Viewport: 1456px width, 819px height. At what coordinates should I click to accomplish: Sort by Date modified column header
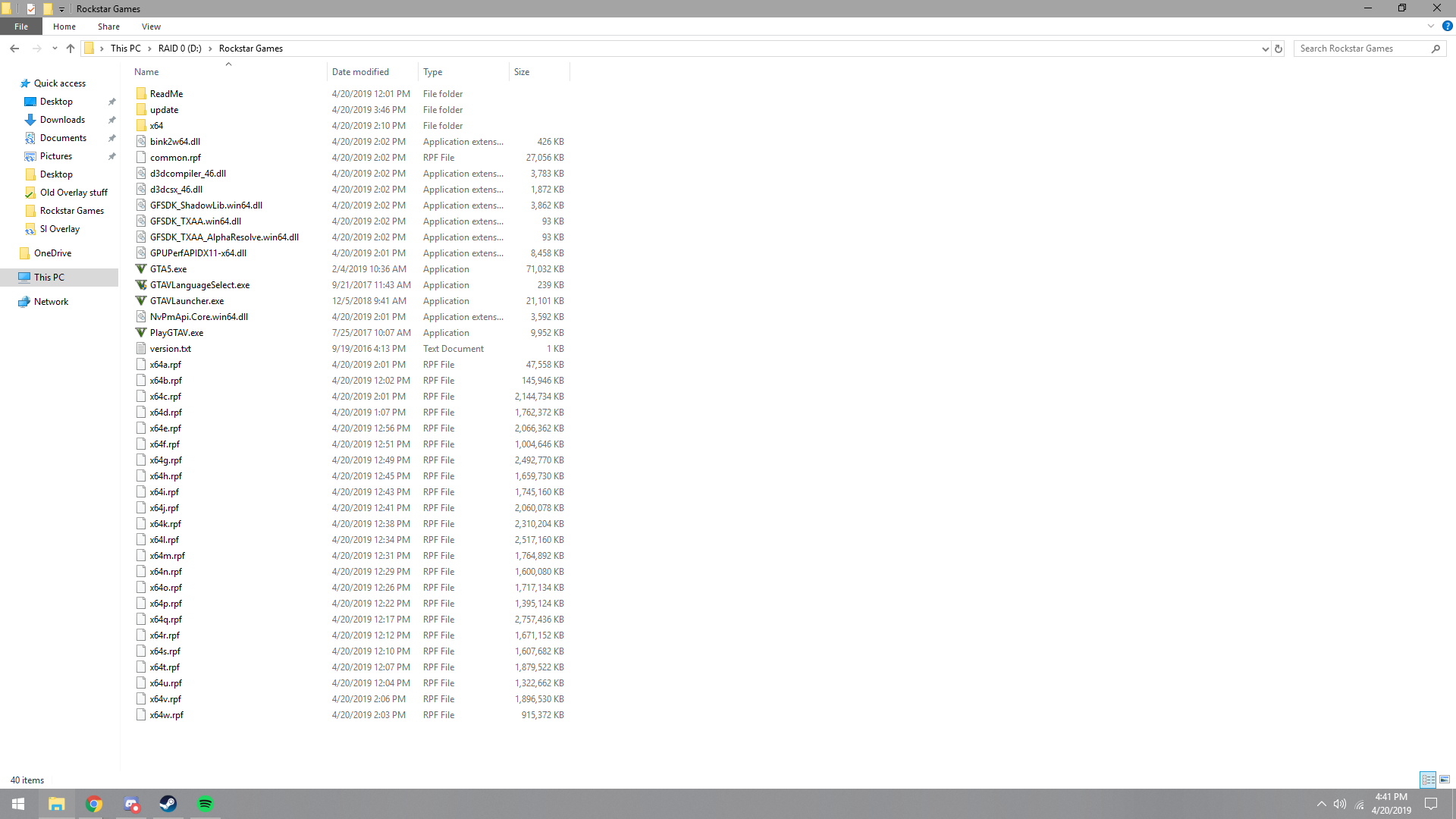[360, 72]
